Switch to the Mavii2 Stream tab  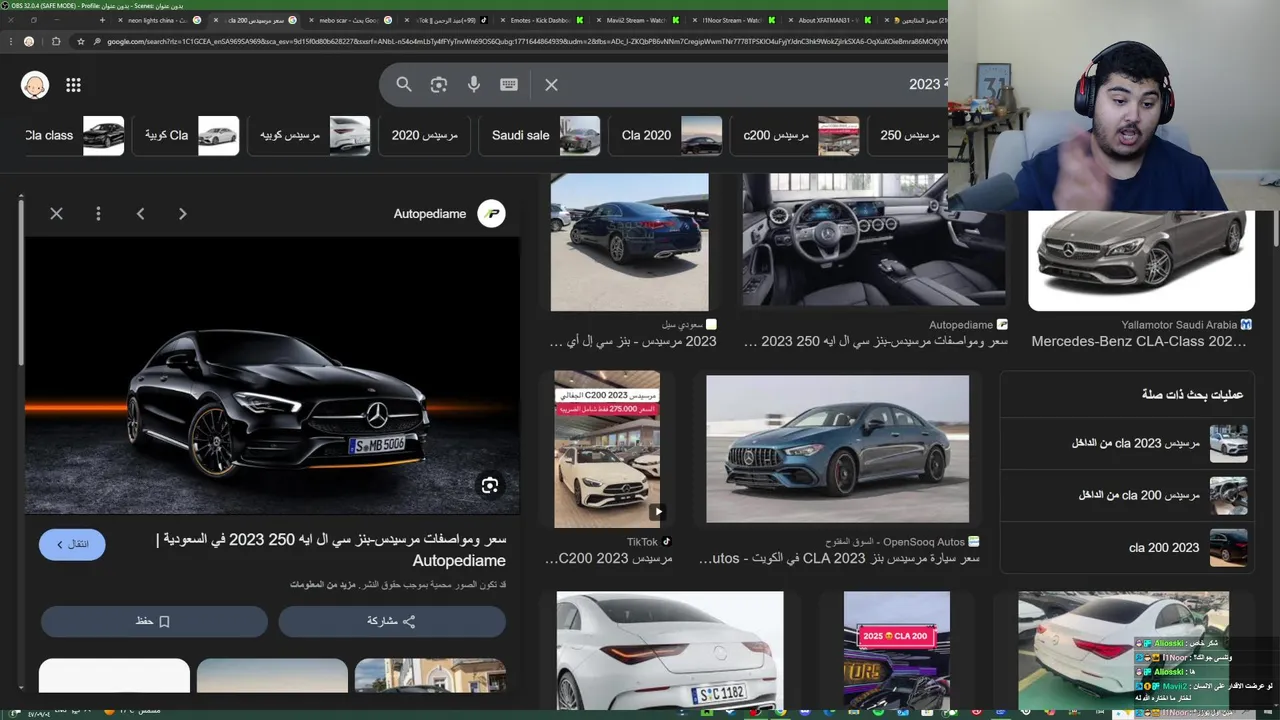636,20
